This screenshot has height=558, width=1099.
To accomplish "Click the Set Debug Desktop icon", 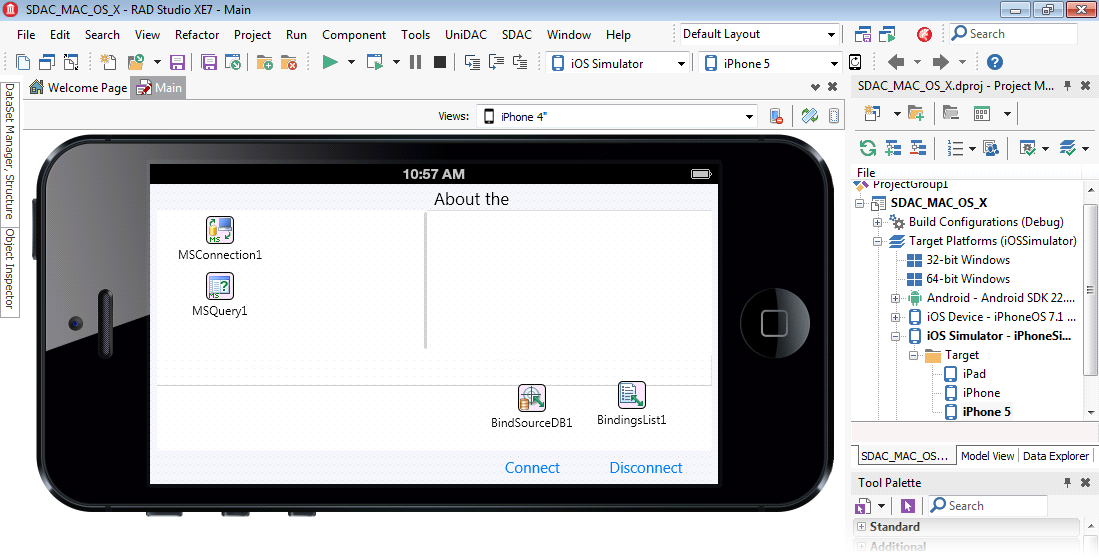I will (888, 34).
